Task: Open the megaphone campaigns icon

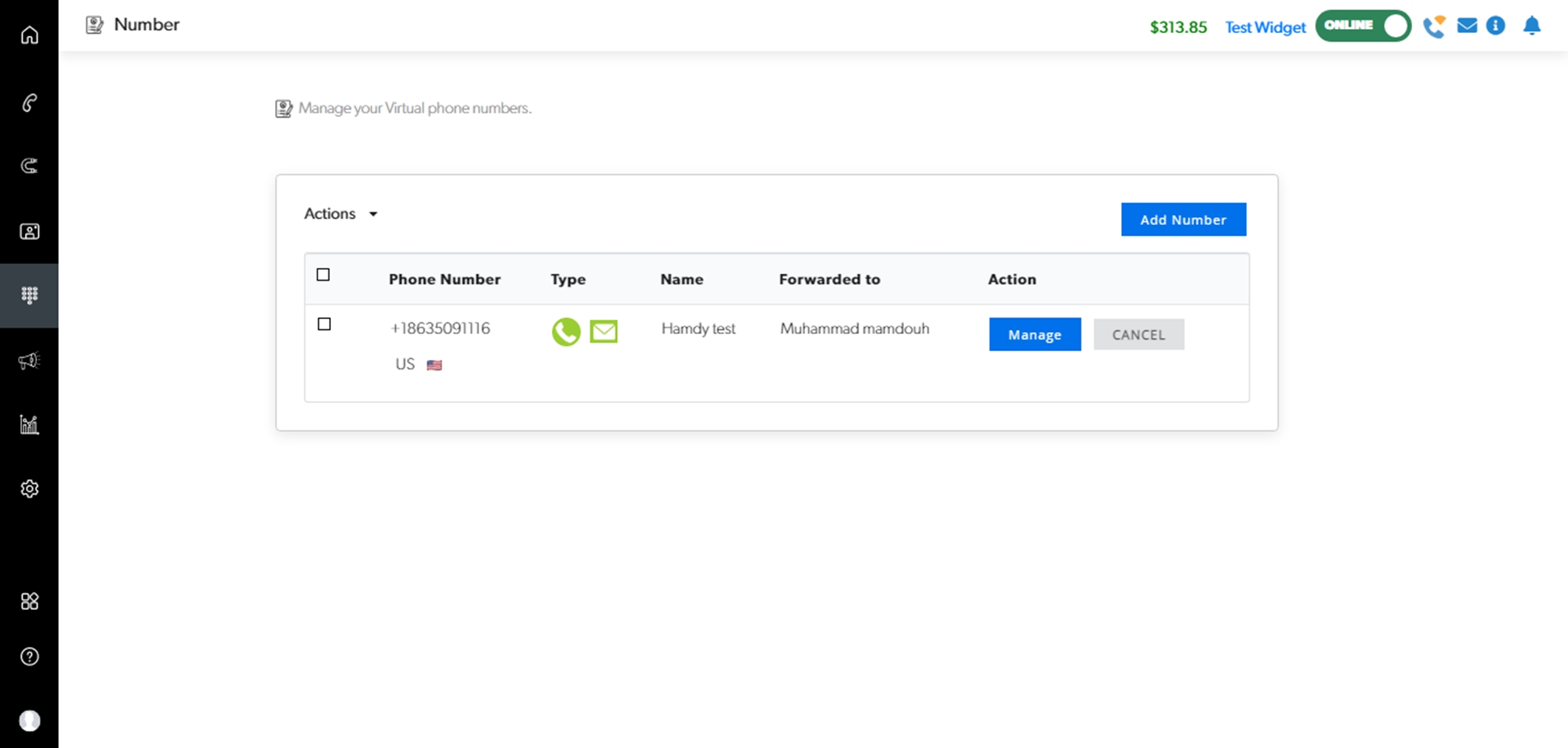Action: [x=29, y=361]
